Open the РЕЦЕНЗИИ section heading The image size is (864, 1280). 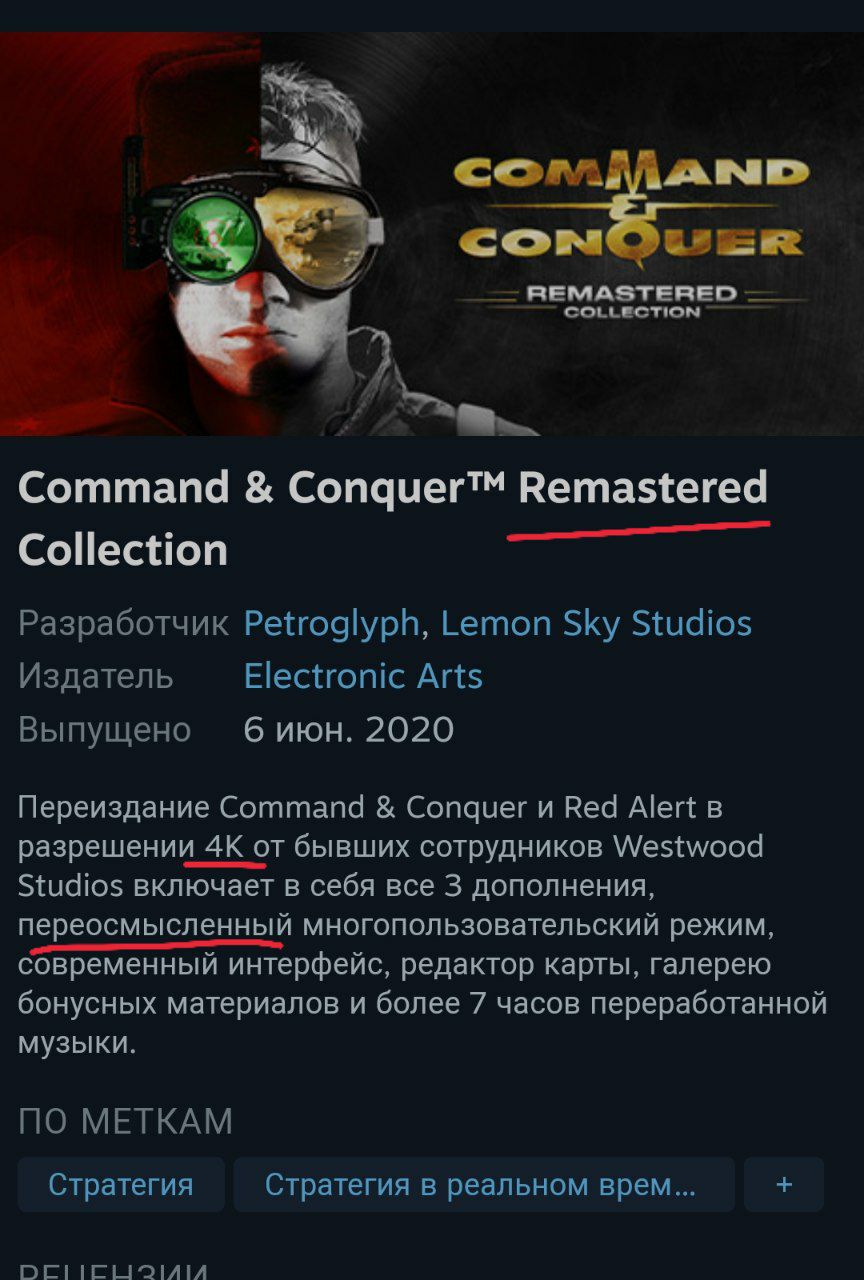pyautogui.click(x=113, y=1269)
